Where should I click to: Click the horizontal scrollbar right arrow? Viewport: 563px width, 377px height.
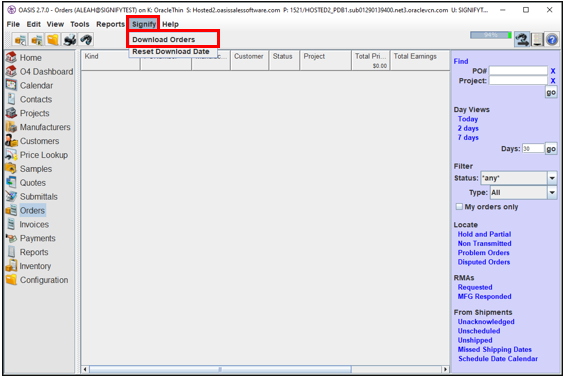[x=445, y=369]
